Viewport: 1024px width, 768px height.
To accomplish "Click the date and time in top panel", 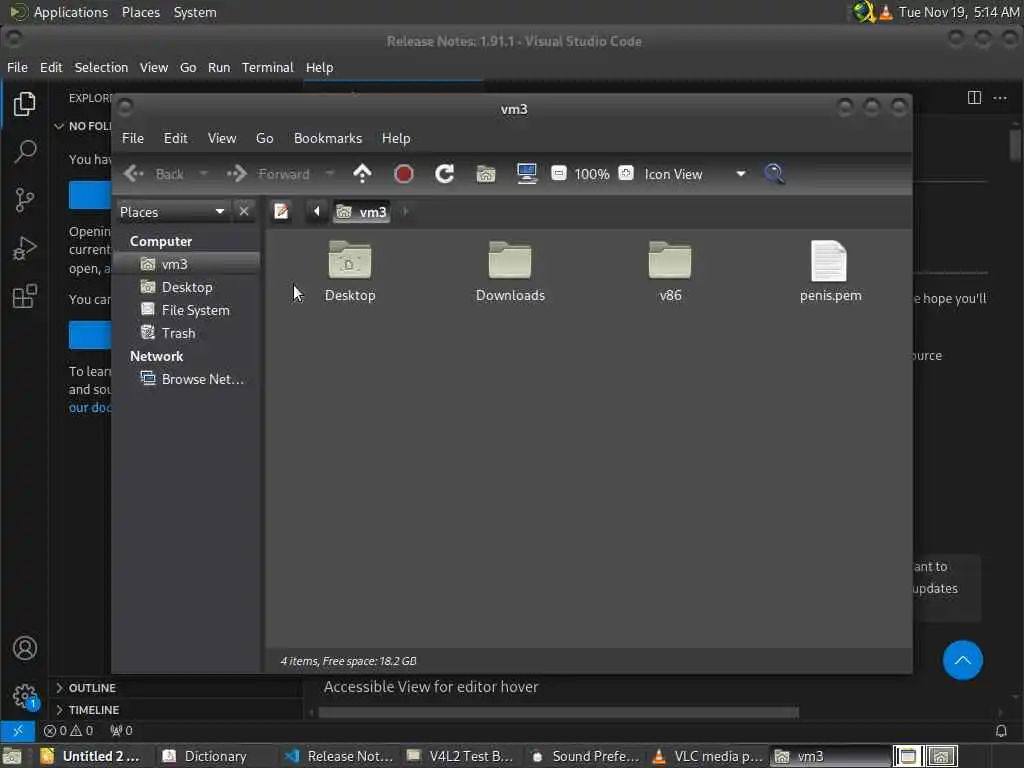I will click(x=959, y=12).
